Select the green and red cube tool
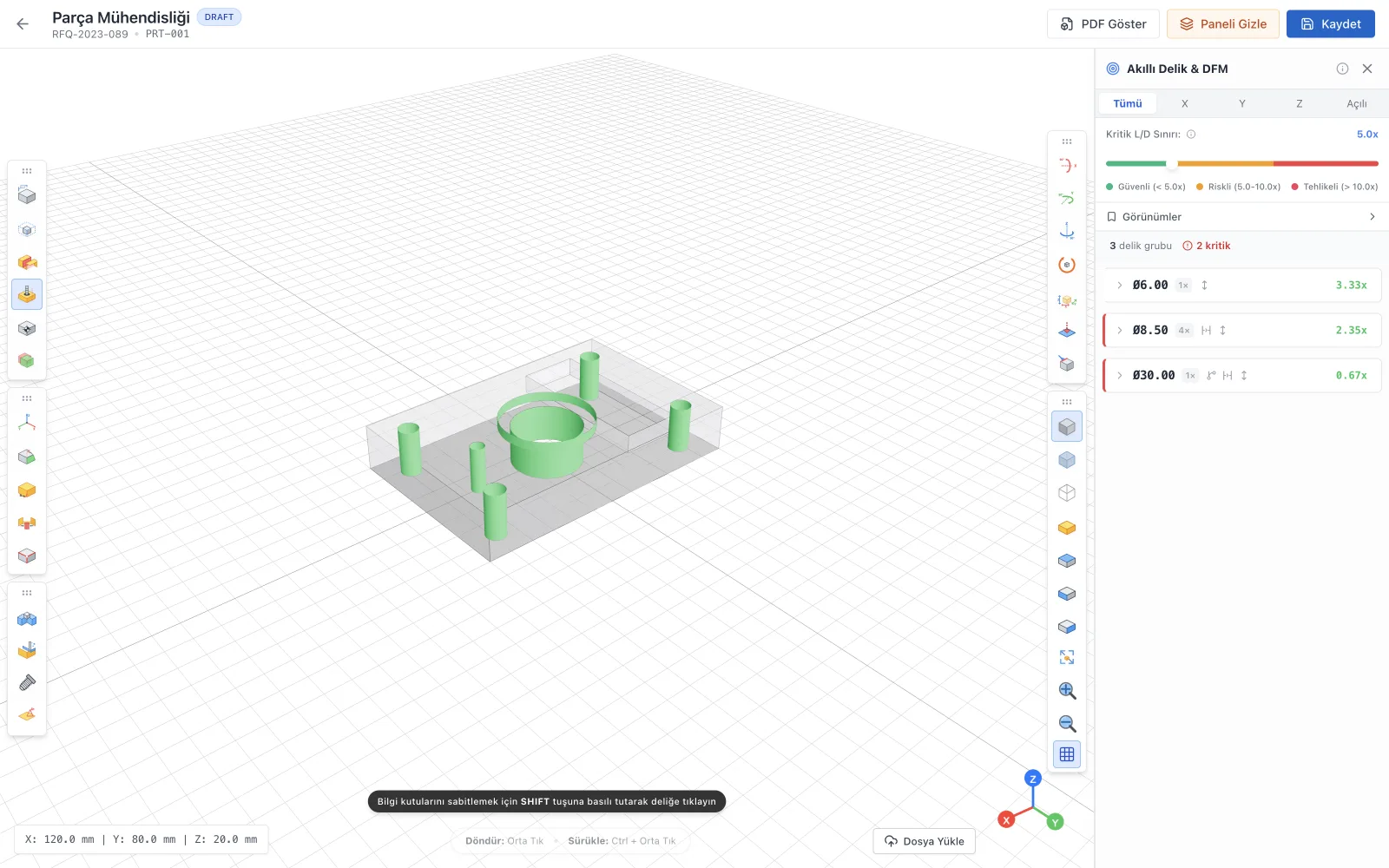Image resolution: width=1389 pixels, height=868 pixels. [x=27, y=360]
